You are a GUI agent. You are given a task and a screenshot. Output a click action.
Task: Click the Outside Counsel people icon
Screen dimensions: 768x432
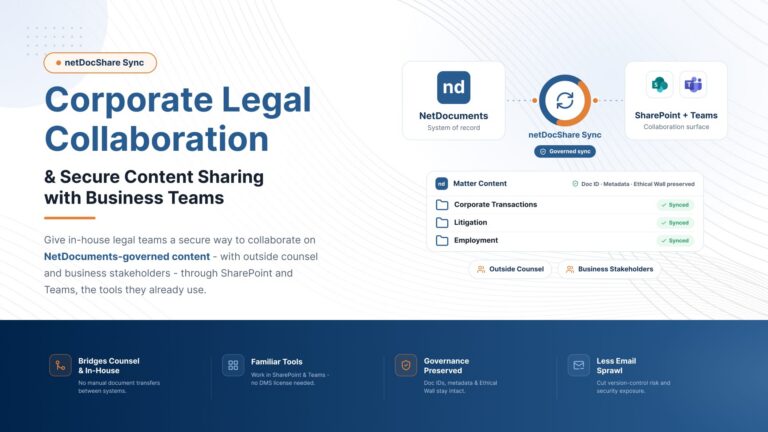tap(481, 269)
